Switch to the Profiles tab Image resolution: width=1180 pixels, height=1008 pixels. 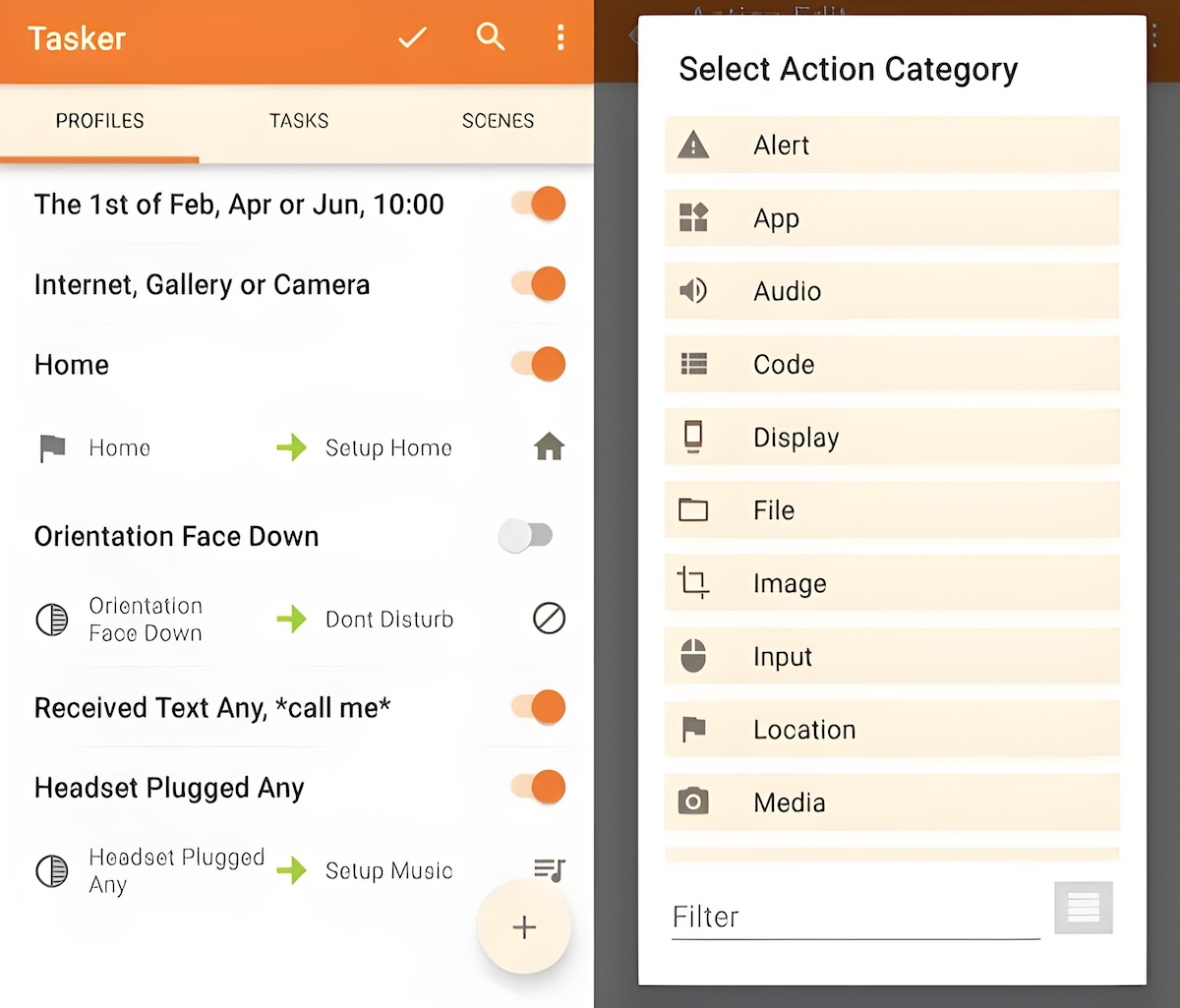click(99, 122)
